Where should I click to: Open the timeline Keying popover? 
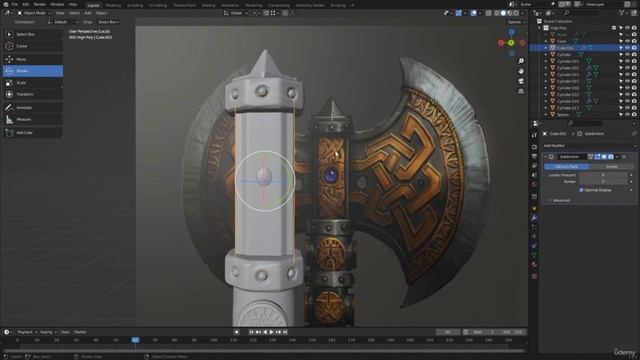coord(48,332)
